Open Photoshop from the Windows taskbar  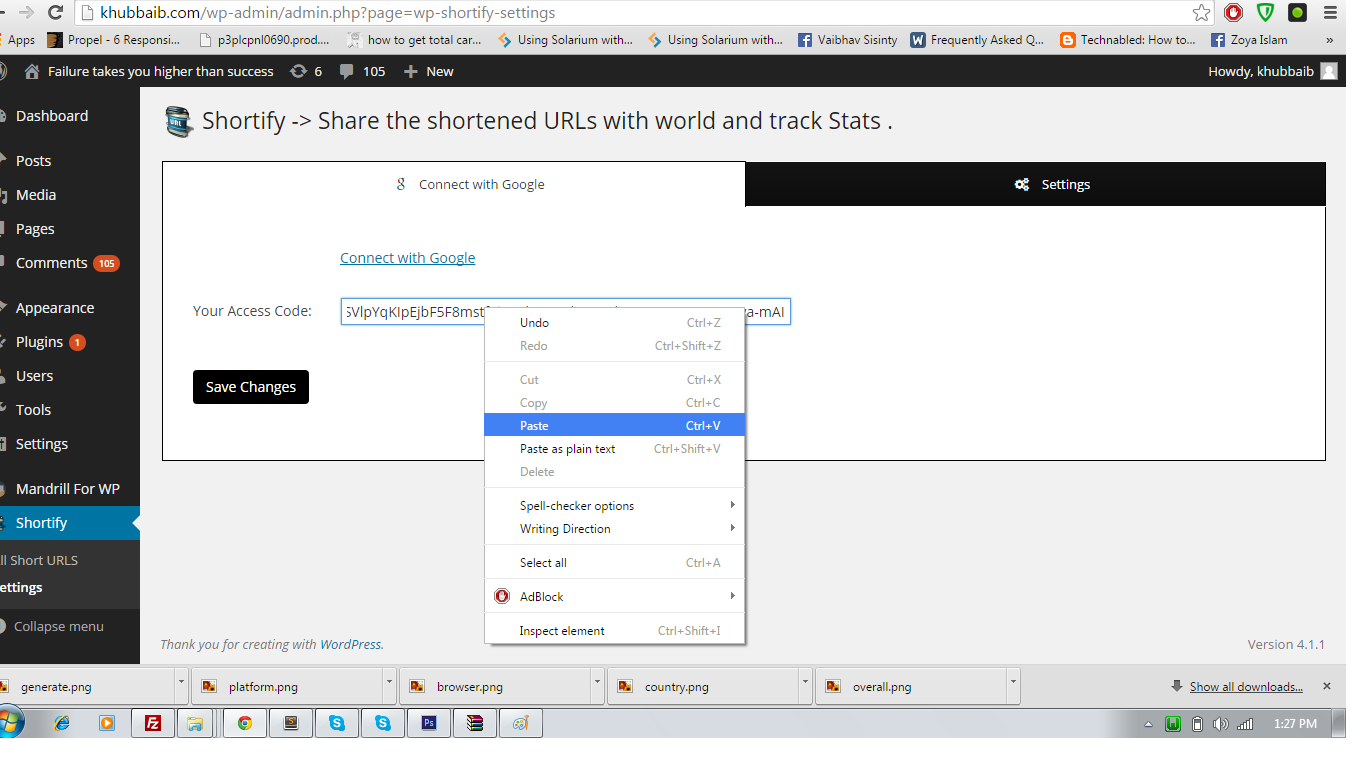tap(429, 723)
